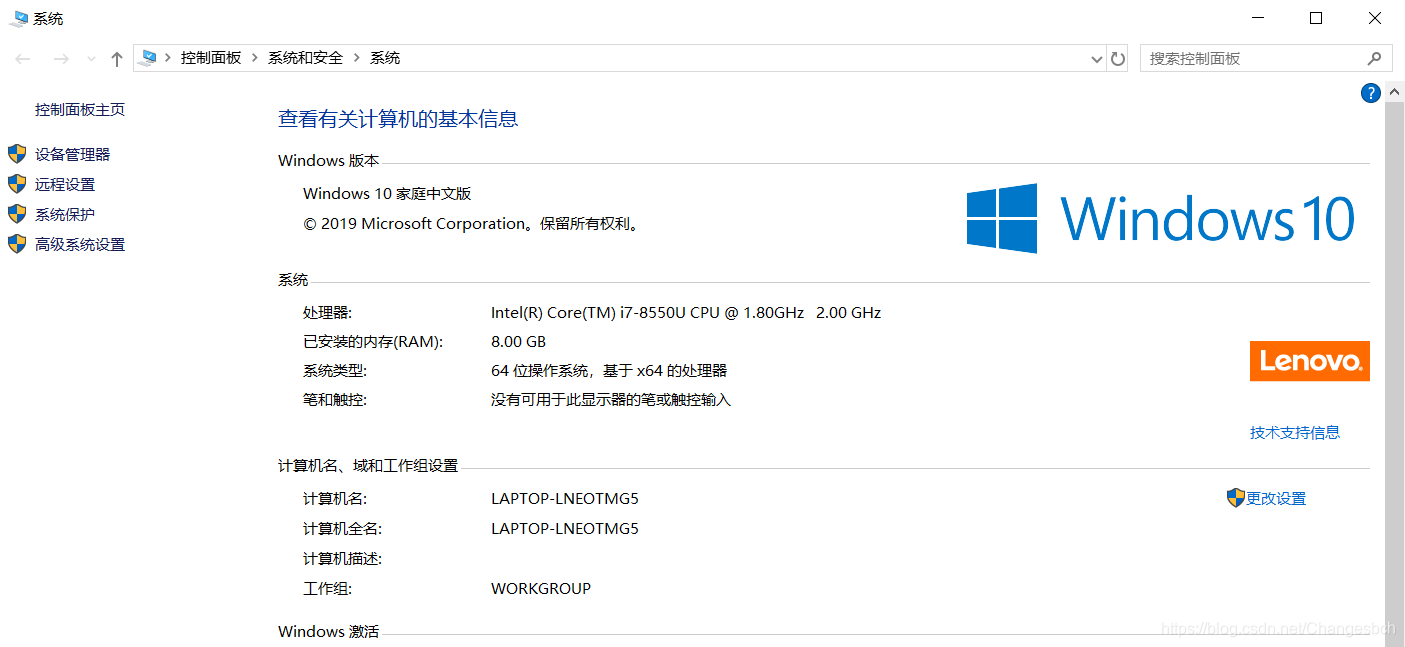Open 控制面板主页 link
Image resolution: width=1405 pixels, height=647 pixels.
point(80,110)
